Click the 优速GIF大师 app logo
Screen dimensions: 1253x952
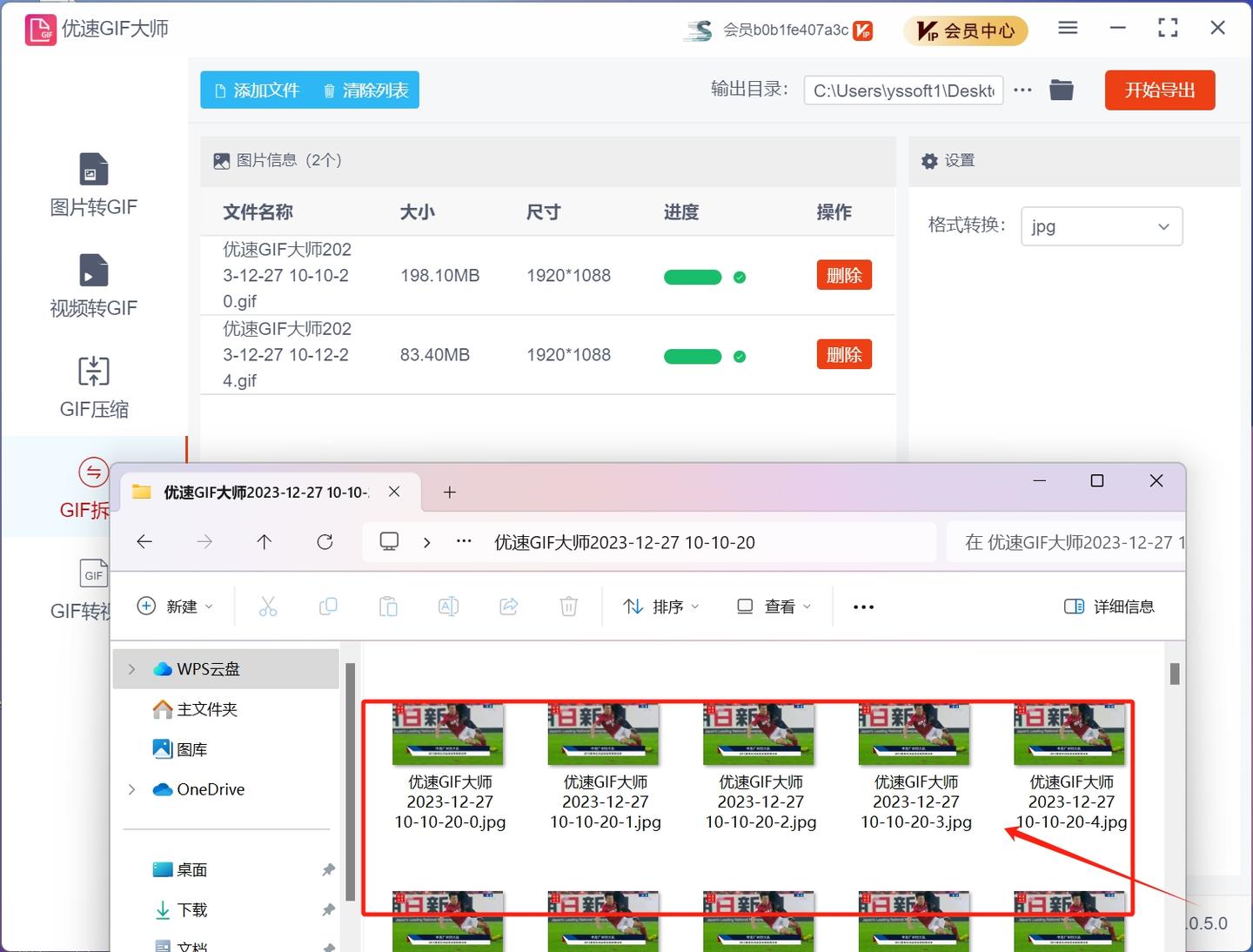point(40,29)
